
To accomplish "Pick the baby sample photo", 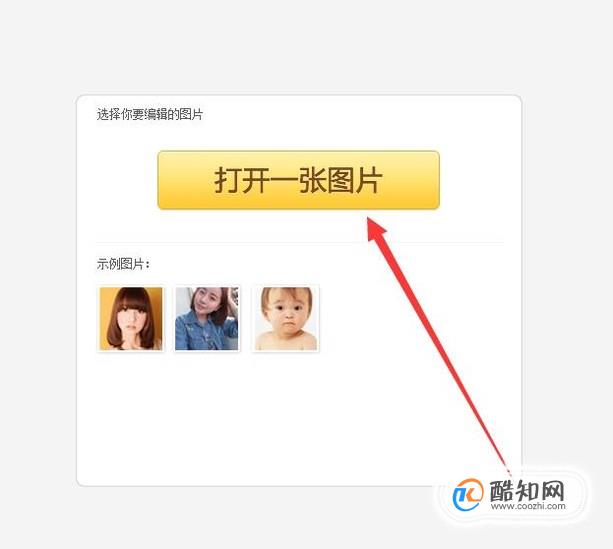I will [286, 318].
